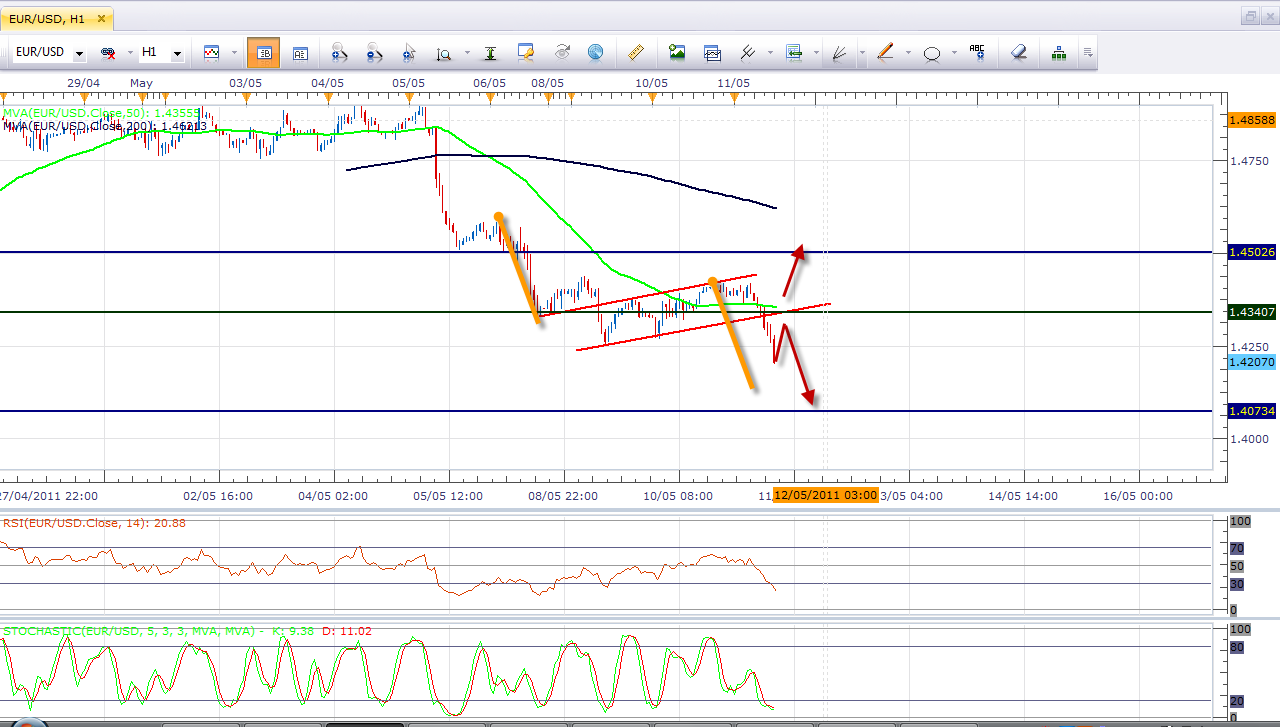The height and width of the screenshot is (727, 1280).
Task: Click the orange marker under 10/05
Action: click(x=652, y=97)
